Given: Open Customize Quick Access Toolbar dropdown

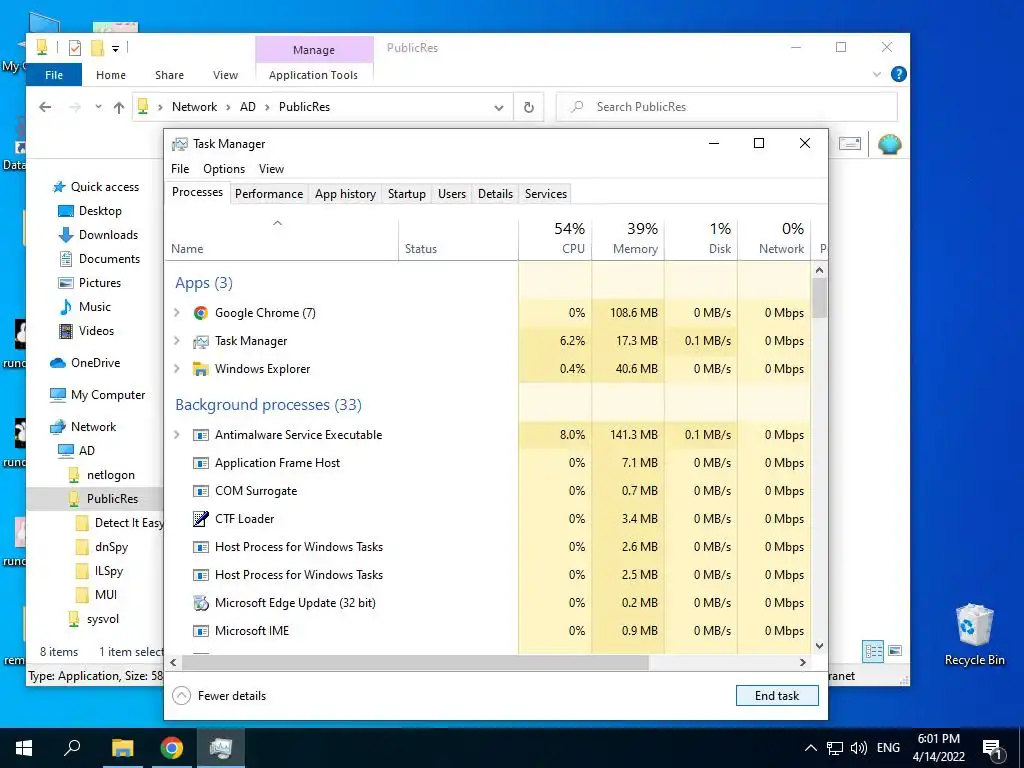Looking at the screenshot, I should click(x=115, y=48).
